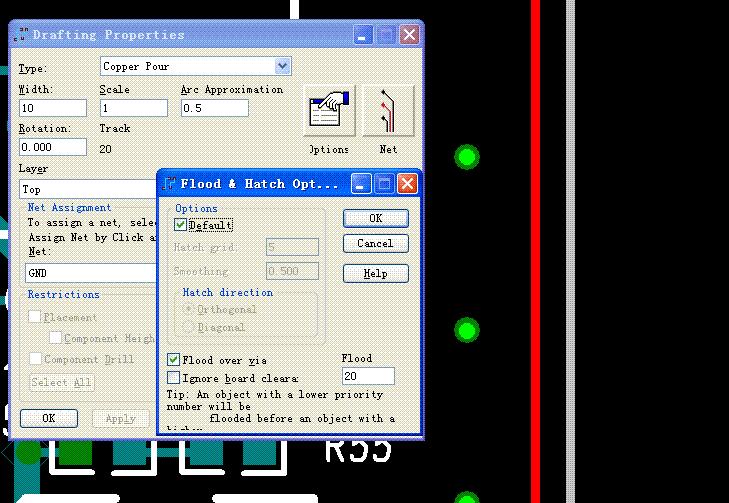
Task: Enable Ignore board clearance checkbox
Action: [173, 377]
